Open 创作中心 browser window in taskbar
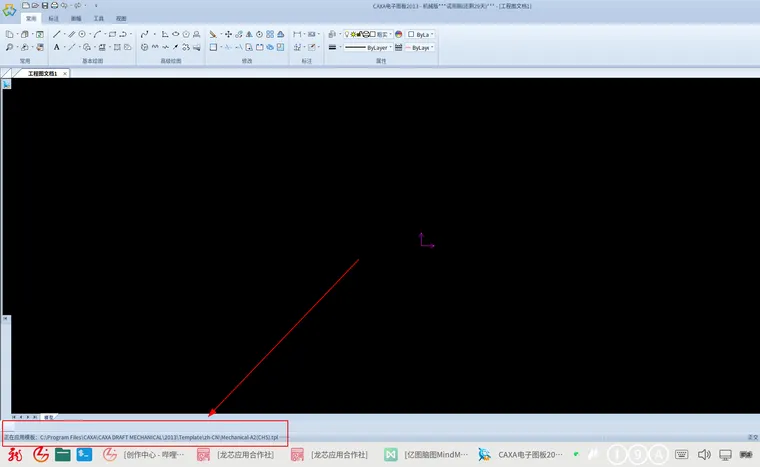 [x=144, y=454]
